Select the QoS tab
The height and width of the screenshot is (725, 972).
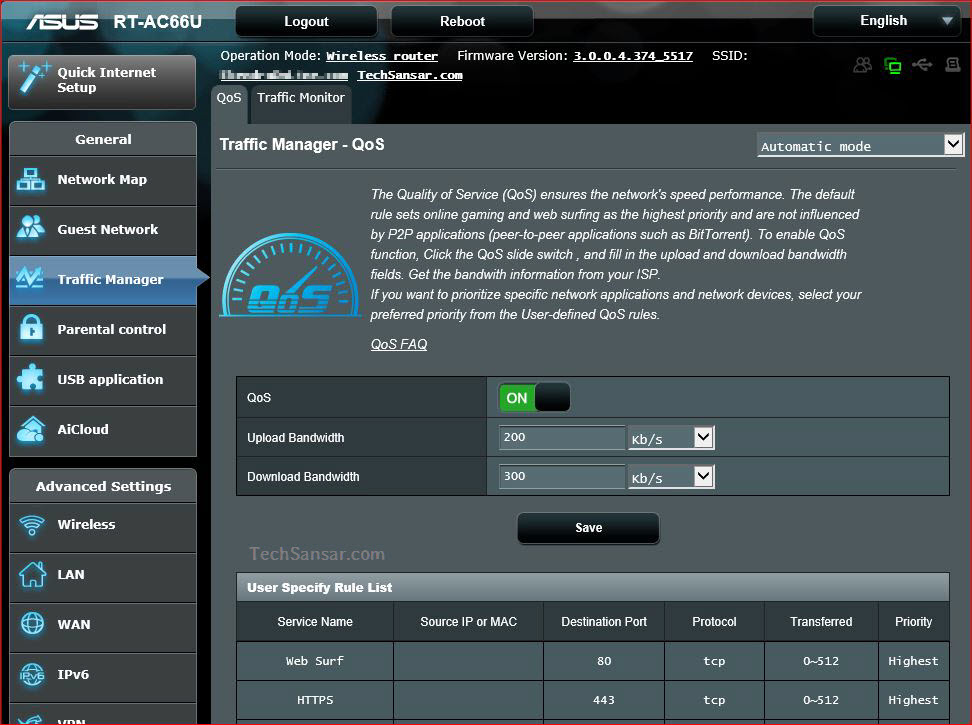228,97
